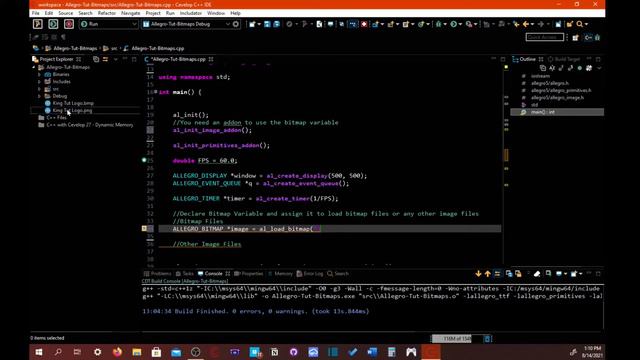Select the Allegro-Tut-Bitmaps.cpp editor tab
Screen dimensions: 640x360
[x=178, y=59]
